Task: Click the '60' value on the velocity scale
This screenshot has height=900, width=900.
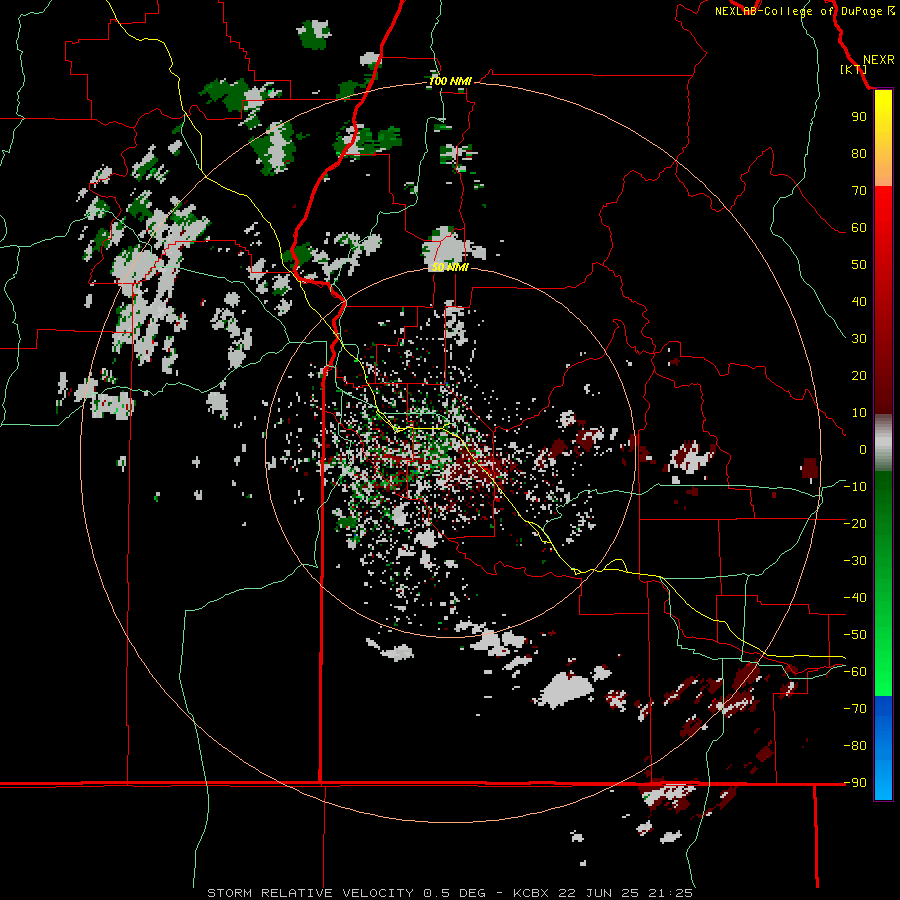Action: coord(859,228)
